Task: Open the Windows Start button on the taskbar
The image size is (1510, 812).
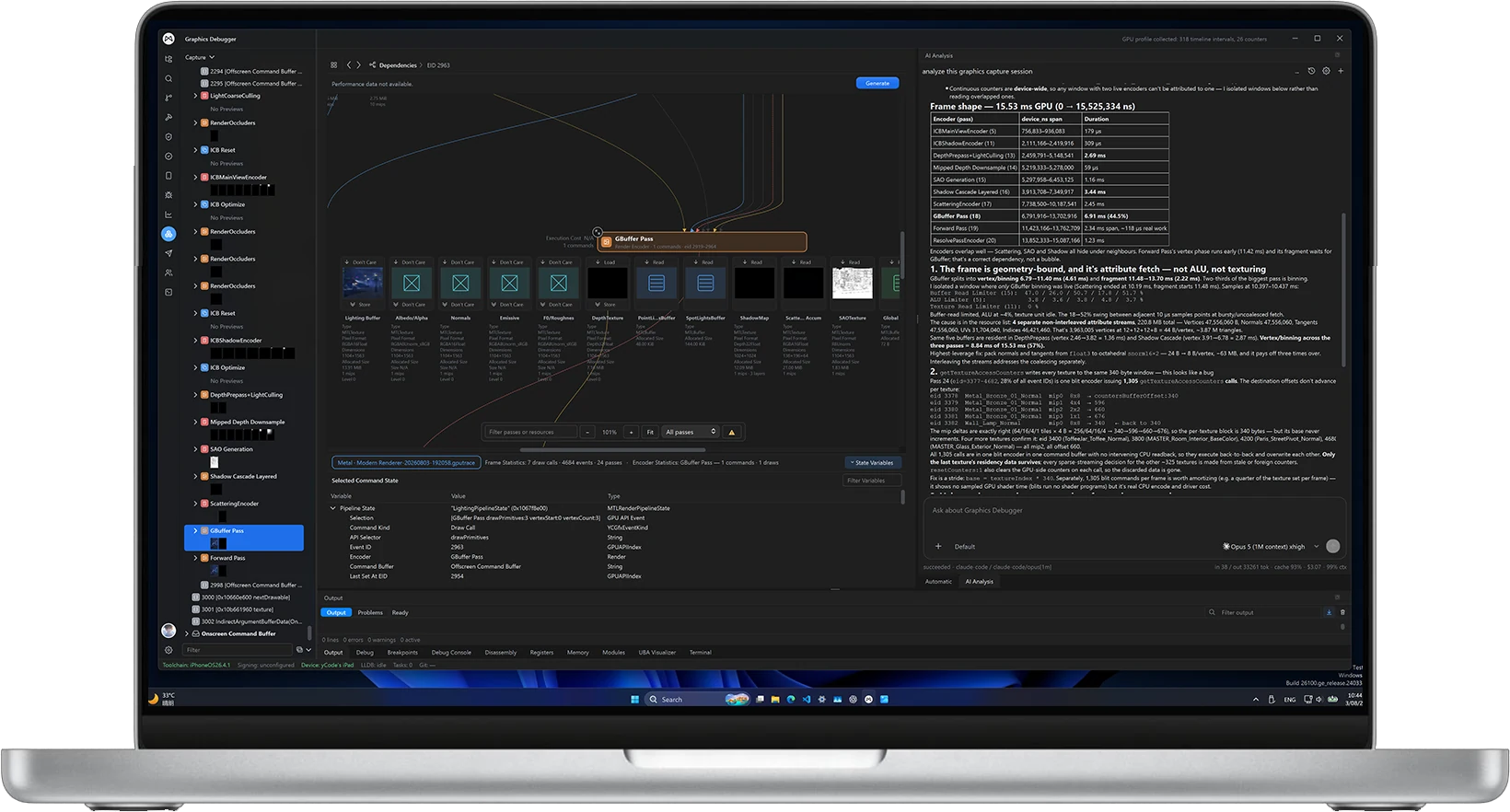Action: (x=634, y=700)
